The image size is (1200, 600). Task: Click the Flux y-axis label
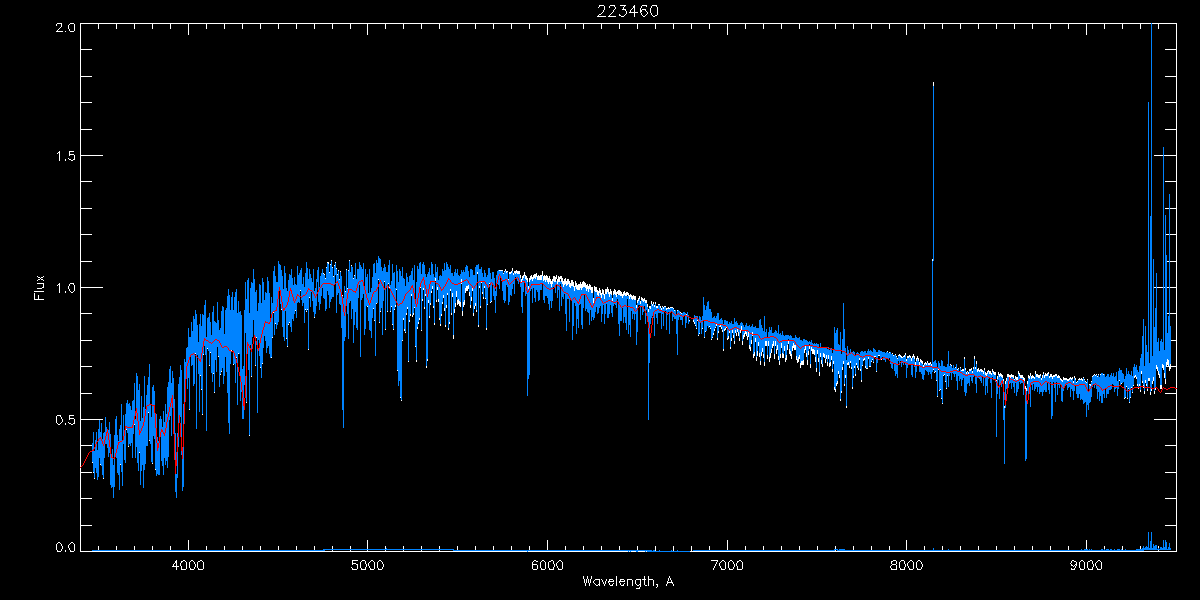[x=40, y=288]
